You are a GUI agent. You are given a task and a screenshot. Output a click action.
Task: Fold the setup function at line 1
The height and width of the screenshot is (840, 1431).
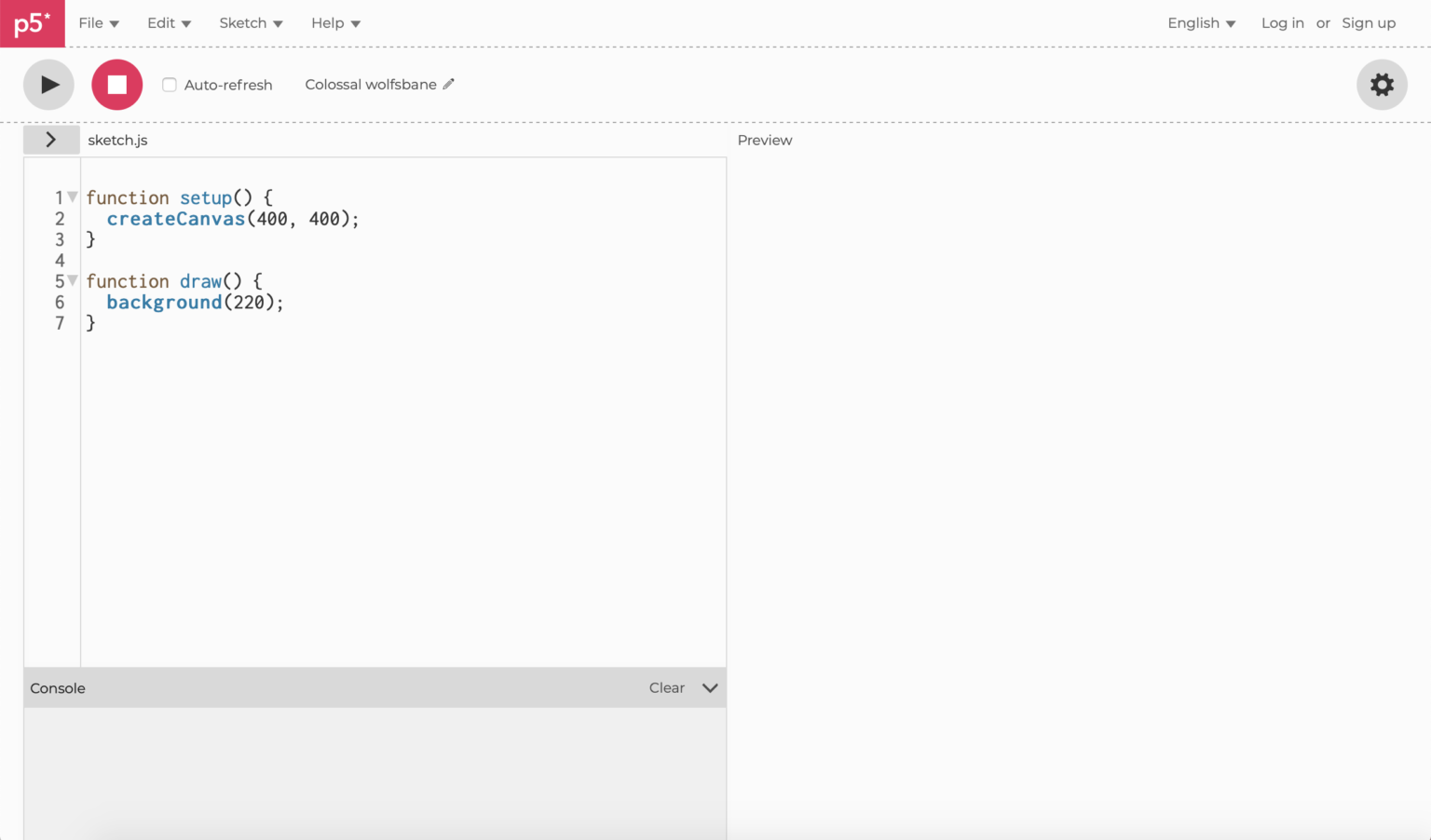[73, 197]
